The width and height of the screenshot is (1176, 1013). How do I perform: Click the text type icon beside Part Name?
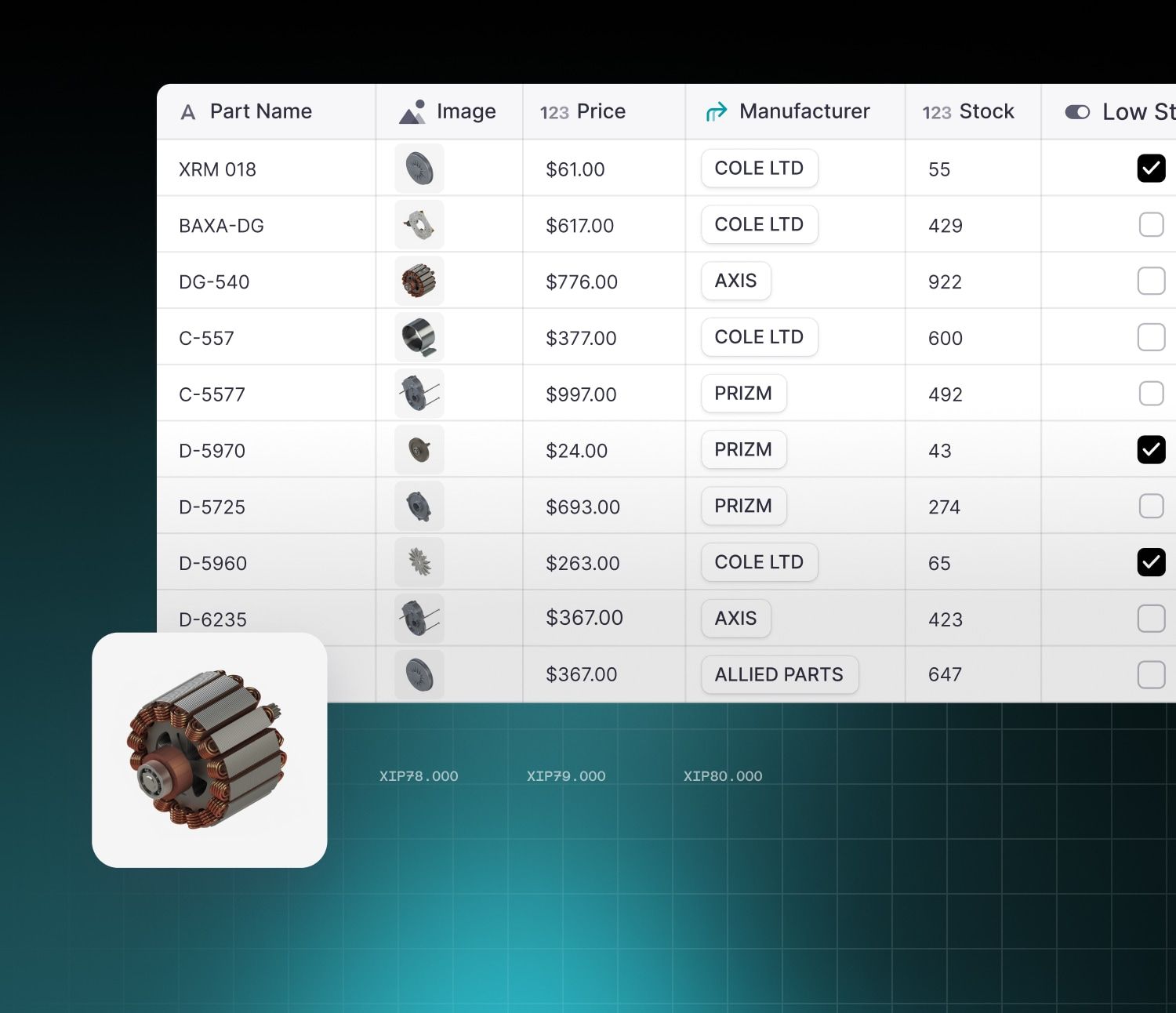(188, 112)
